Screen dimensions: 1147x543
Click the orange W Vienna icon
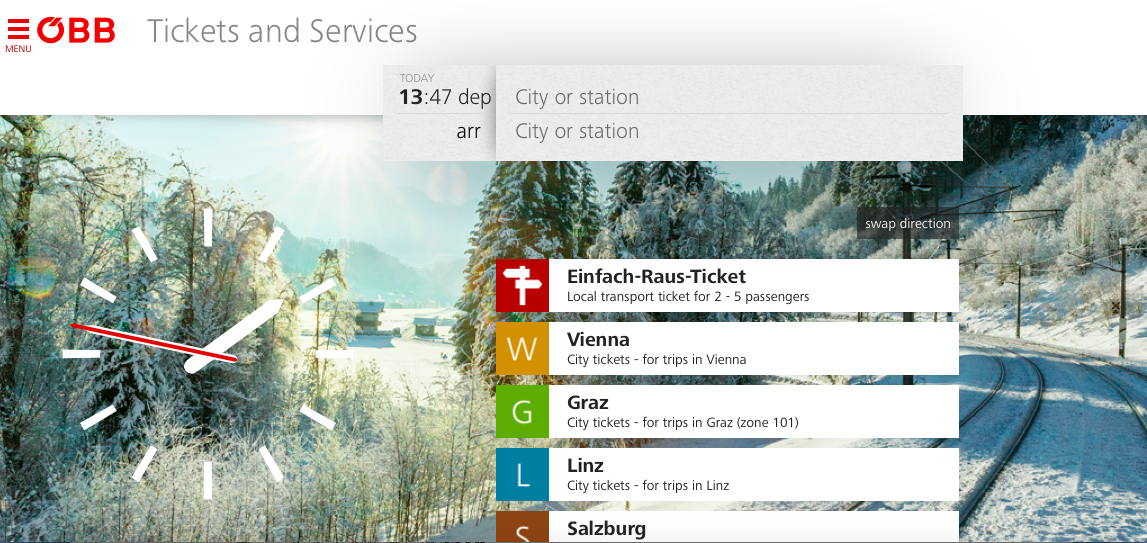click(522, 349)
